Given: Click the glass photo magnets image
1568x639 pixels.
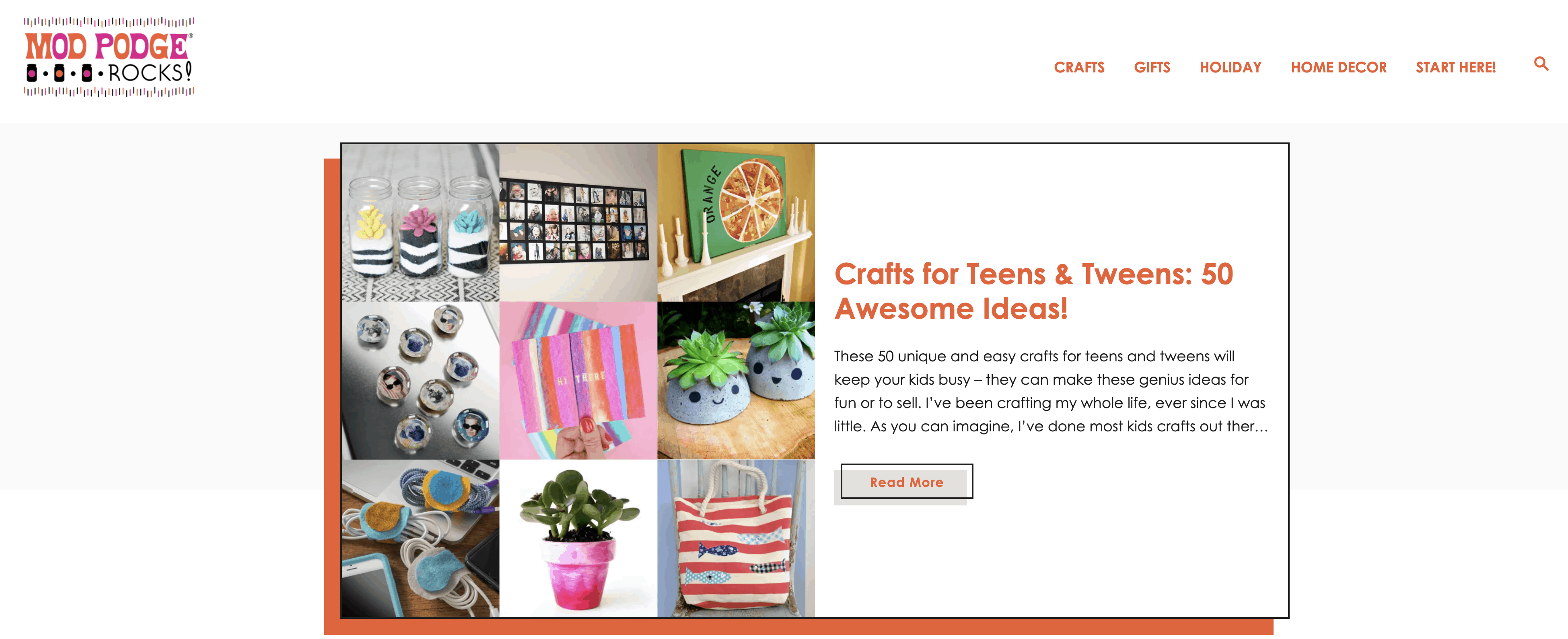Looking at the screenshot, I should click(x=421, y=381).
